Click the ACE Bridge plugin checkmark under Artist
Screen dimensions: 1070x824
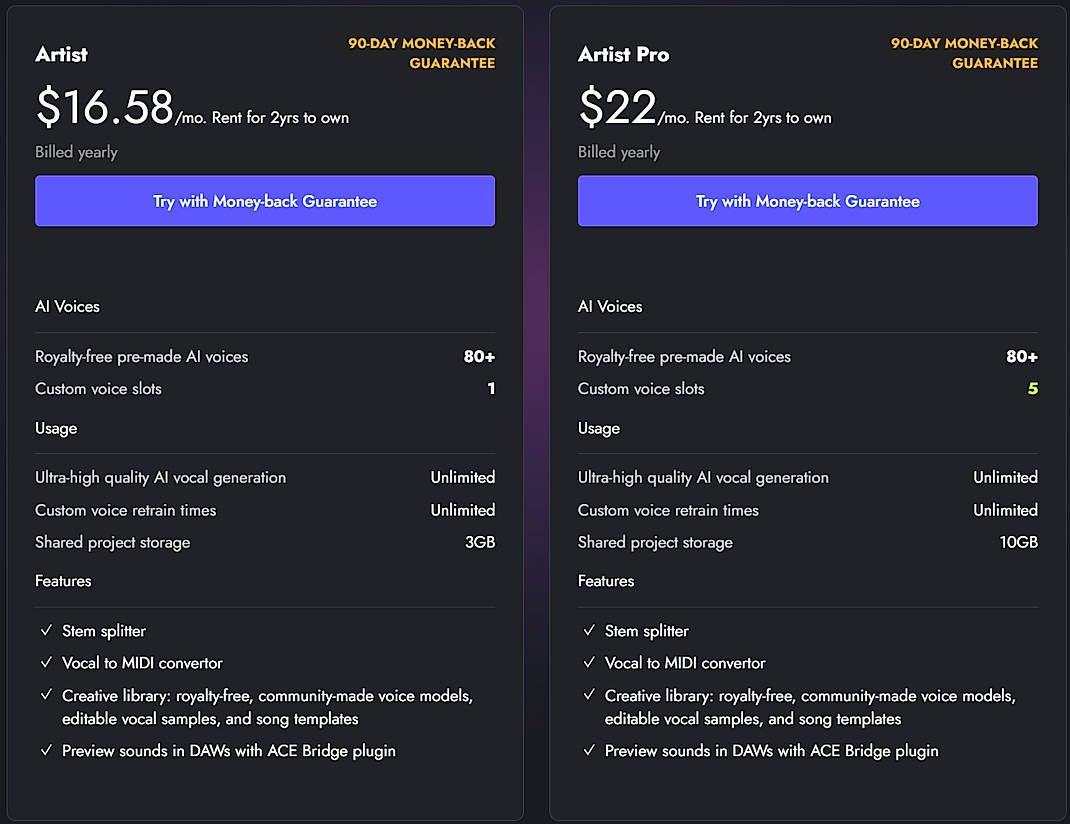tap(46, 750)
